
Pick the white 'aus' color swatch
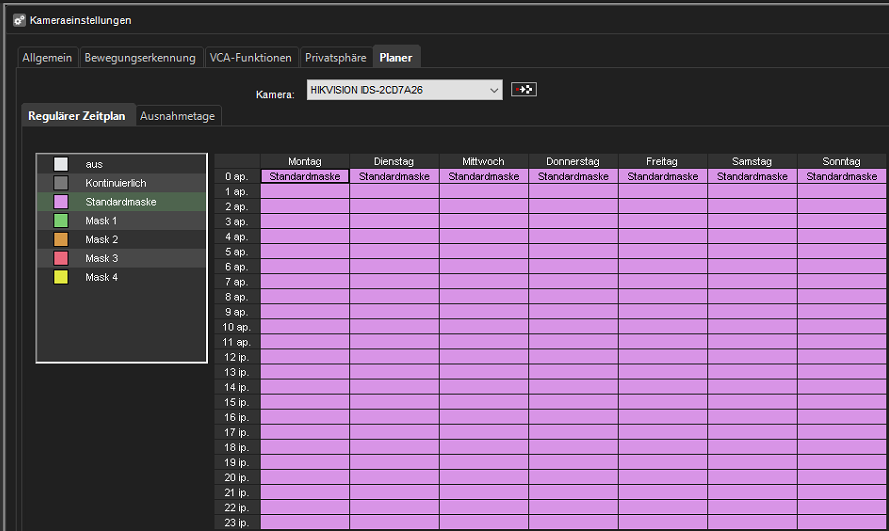click(61, 164)
